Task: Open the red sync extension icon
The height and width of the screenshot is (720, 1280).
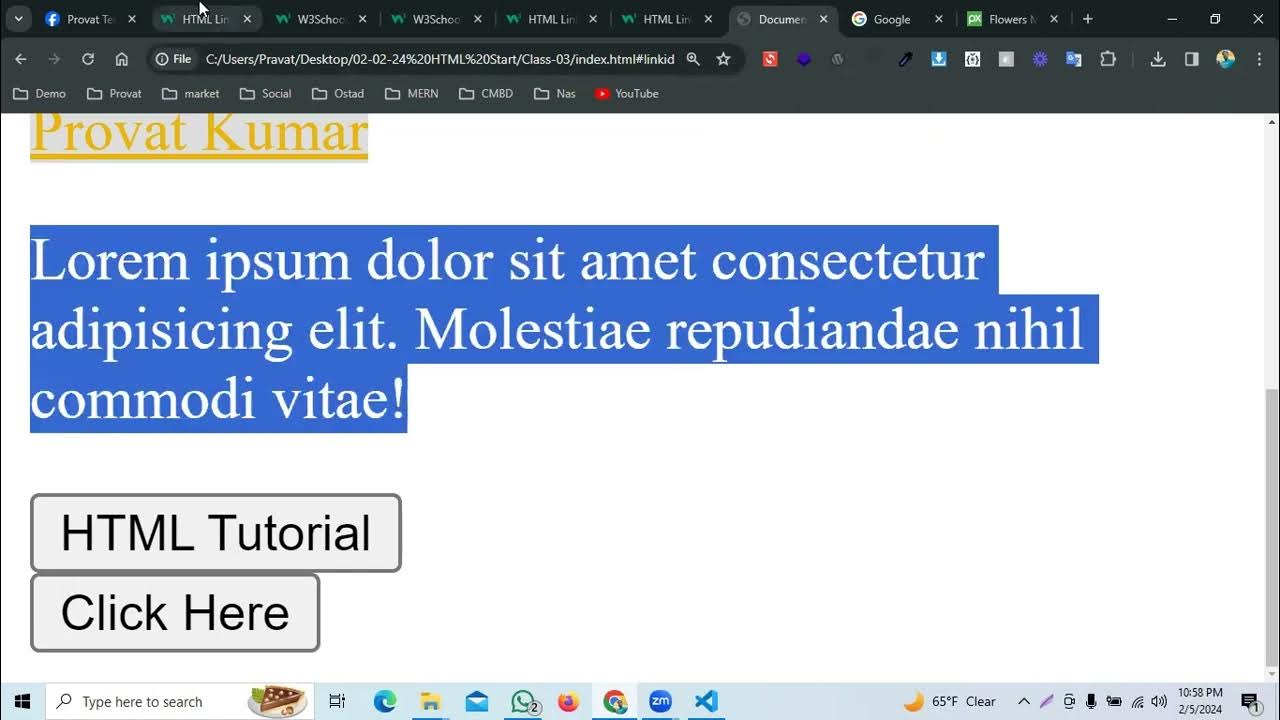Action: pos(770,59)
